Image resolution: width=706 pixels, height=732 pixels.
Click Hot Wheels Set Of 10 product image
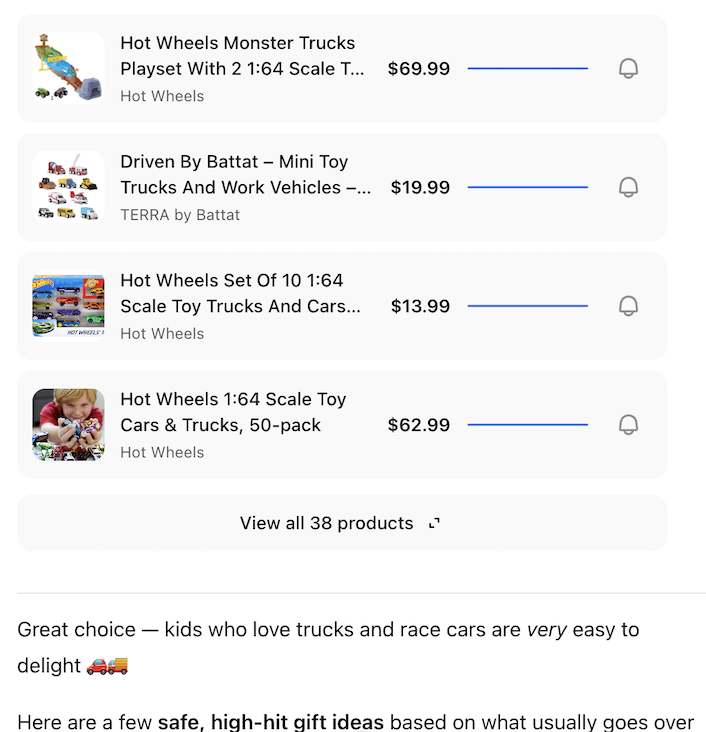pos(68,306)
